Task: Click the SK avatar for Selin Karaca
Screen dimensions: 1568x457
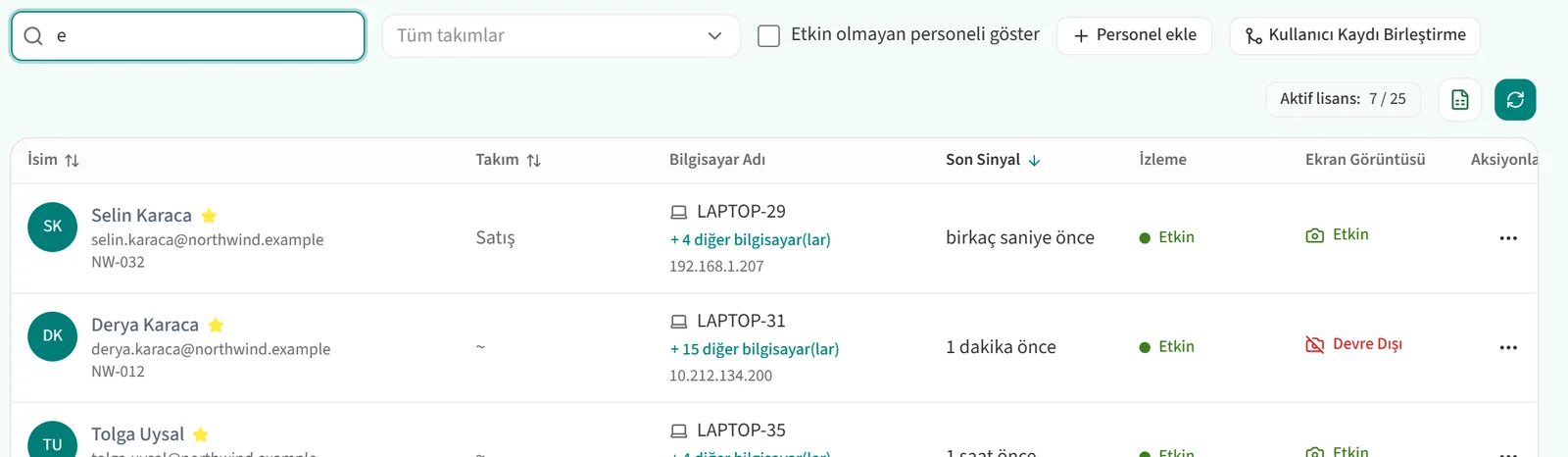Action: point(52,227)
